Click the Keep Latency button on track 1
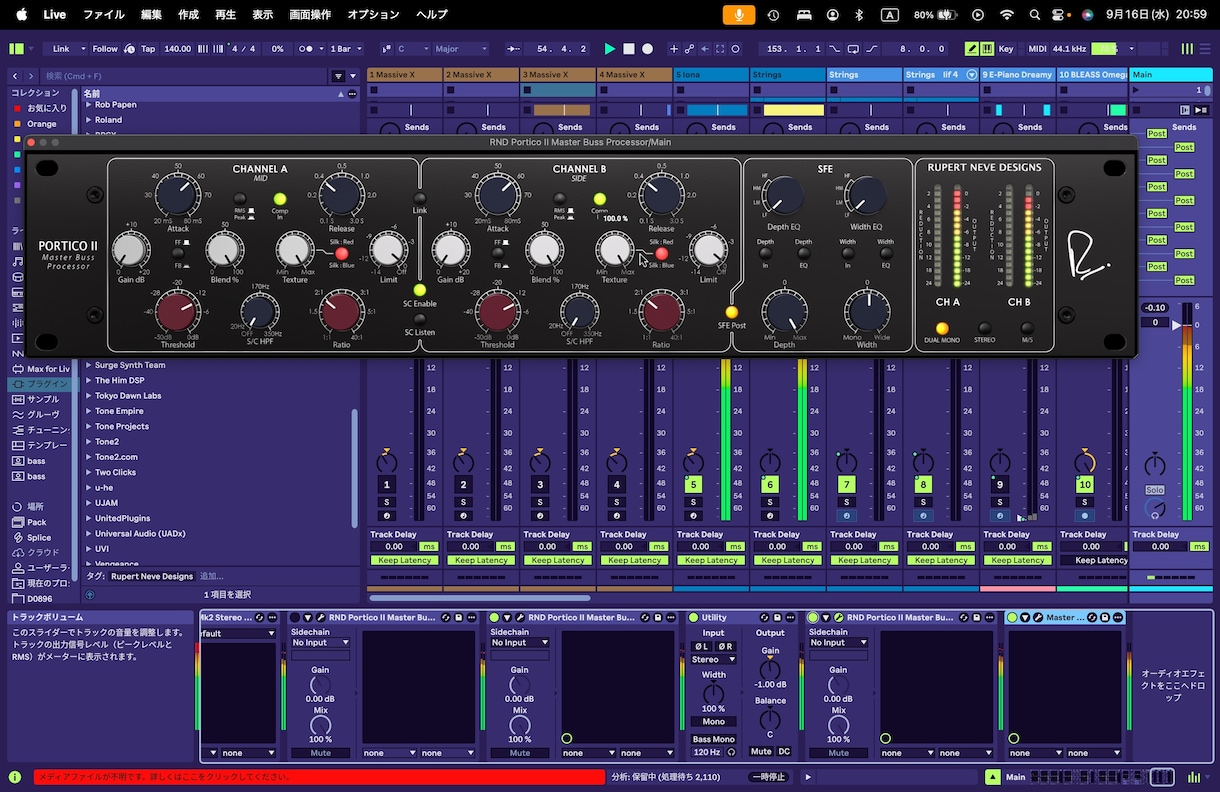The width and height of the screenshot is (1220, 792). [x=405, y=560]
